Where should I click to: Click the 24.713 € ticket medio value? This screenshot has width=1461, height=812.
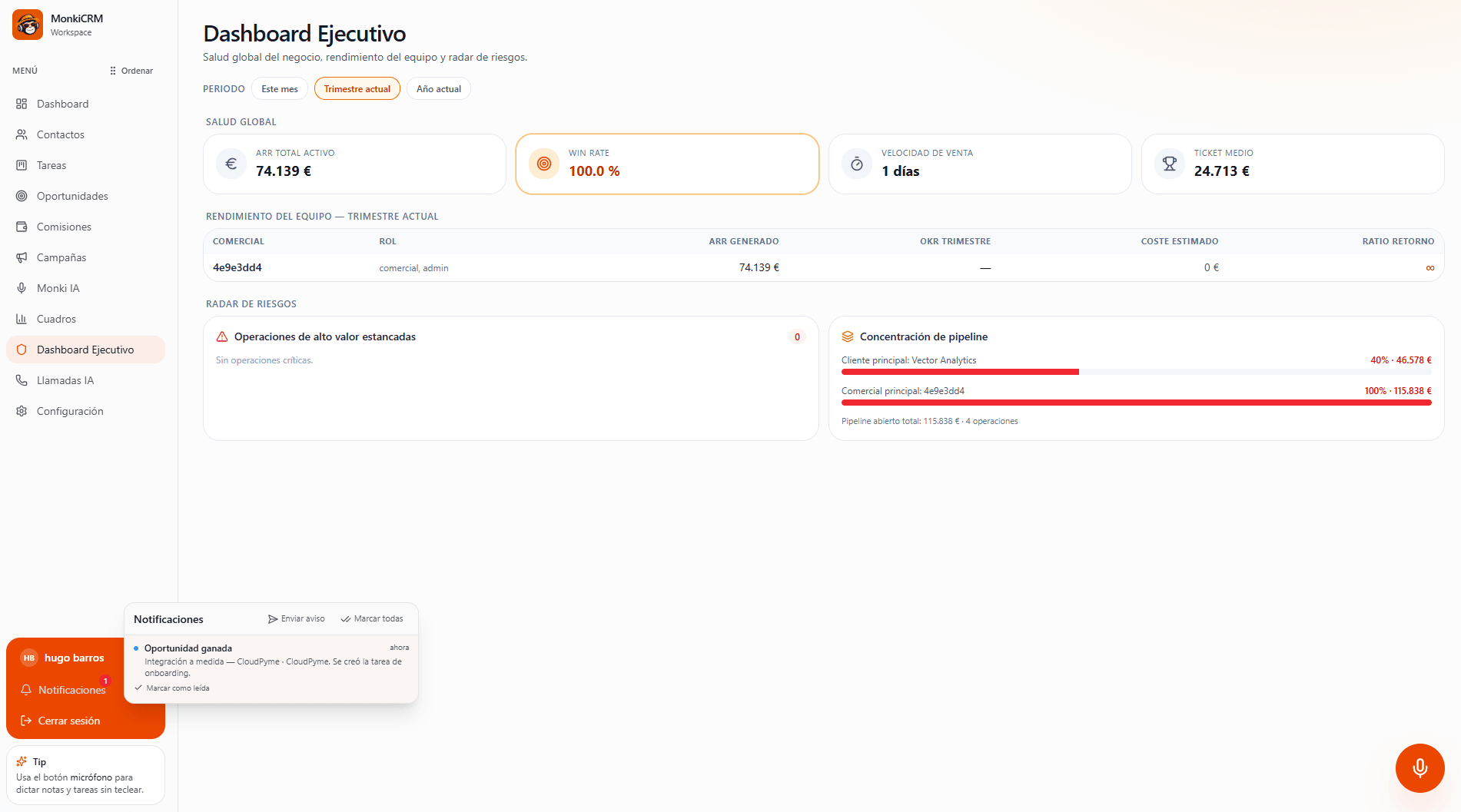tap(1221, 171)
